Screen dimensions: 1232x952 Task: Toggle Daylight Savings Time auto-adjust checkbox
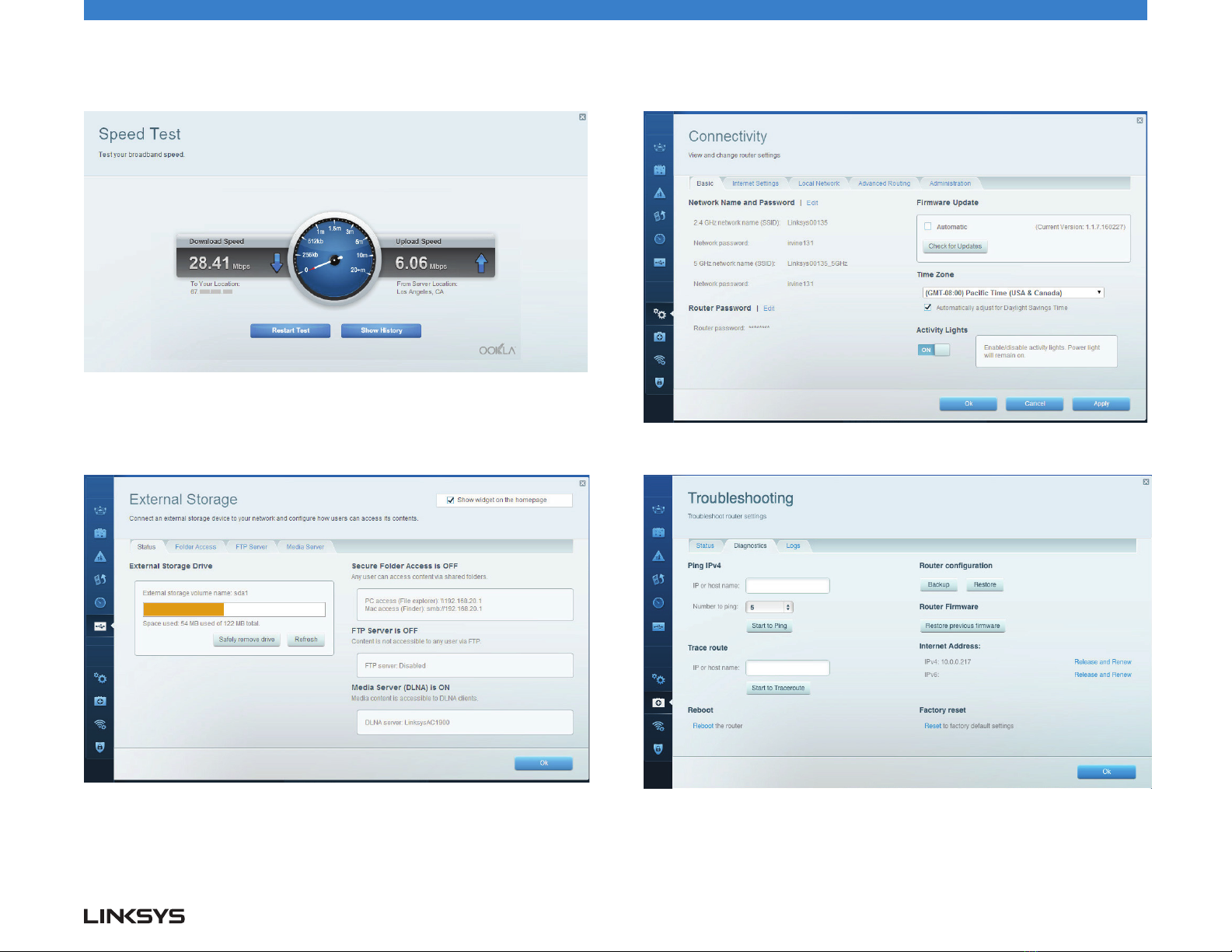click(x=927, y=308)
